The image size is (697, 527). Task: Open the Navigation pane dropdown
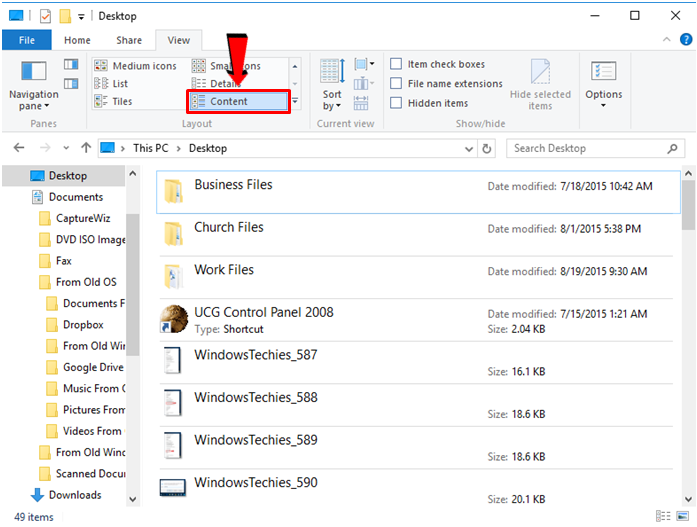[34, 85]
